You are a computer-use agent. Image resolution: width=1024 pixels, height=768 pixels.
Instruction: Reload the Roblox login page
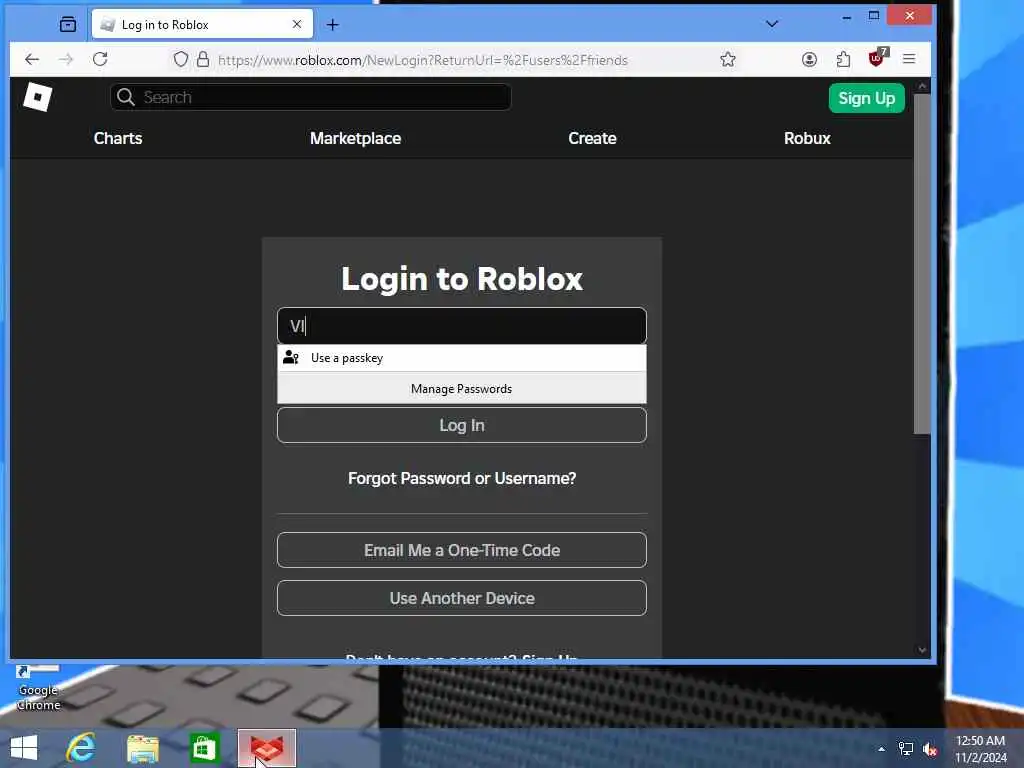pyautogui.click(x=100, y=59)
